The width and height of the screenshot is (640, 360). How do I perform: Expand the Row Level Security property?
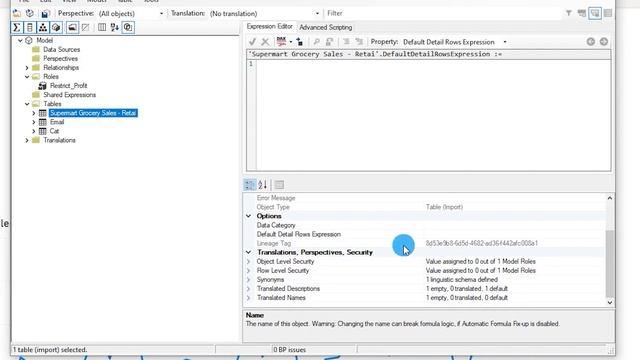[x=249, y=271]
